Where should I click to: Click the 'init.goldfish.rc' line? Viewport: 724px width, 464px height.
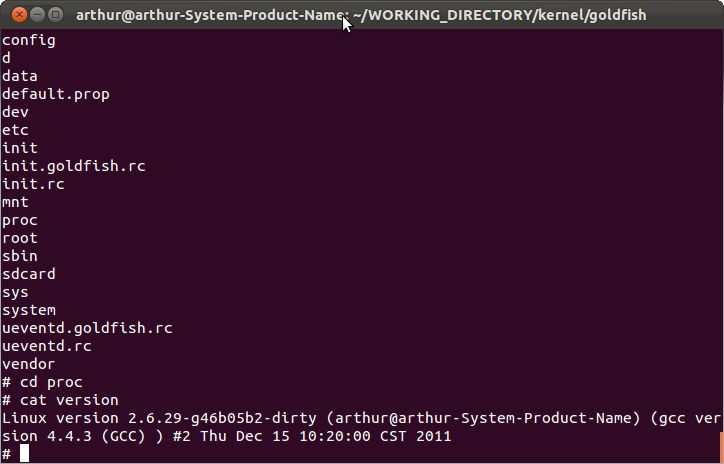[74, 166]
